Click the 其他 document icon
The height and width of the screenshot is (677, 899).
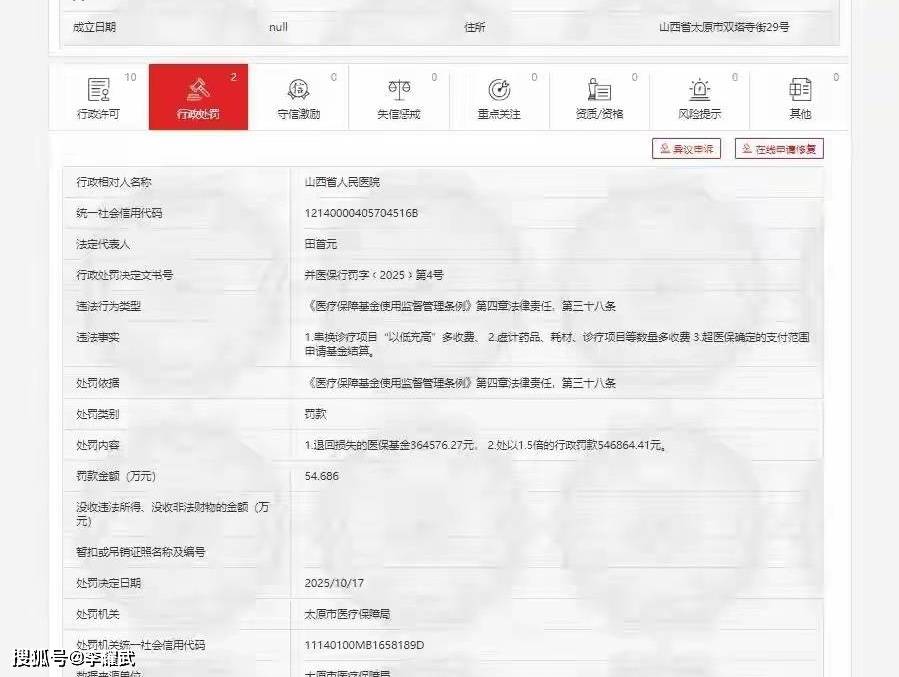(x=800, y=90)
